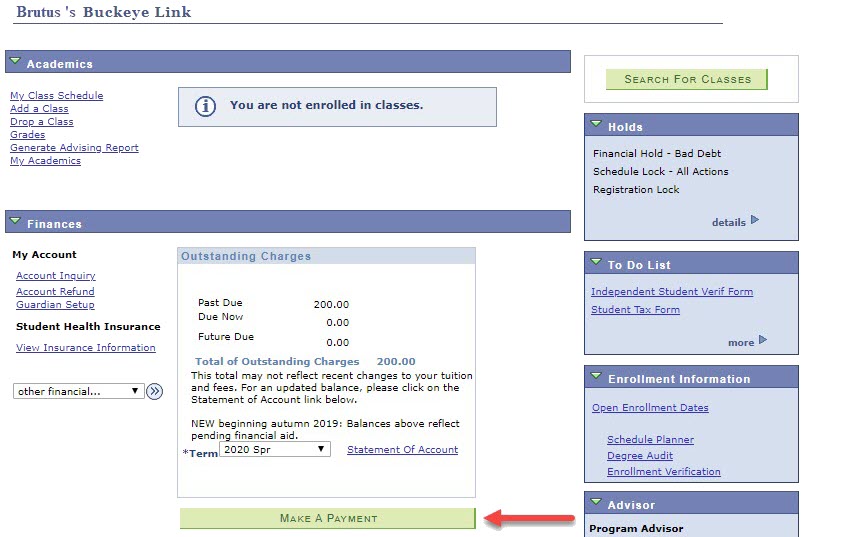Viewport: 846px width, 537px height.
Task: Click the Past Due amount 200.00
Action: coord(331,304)
